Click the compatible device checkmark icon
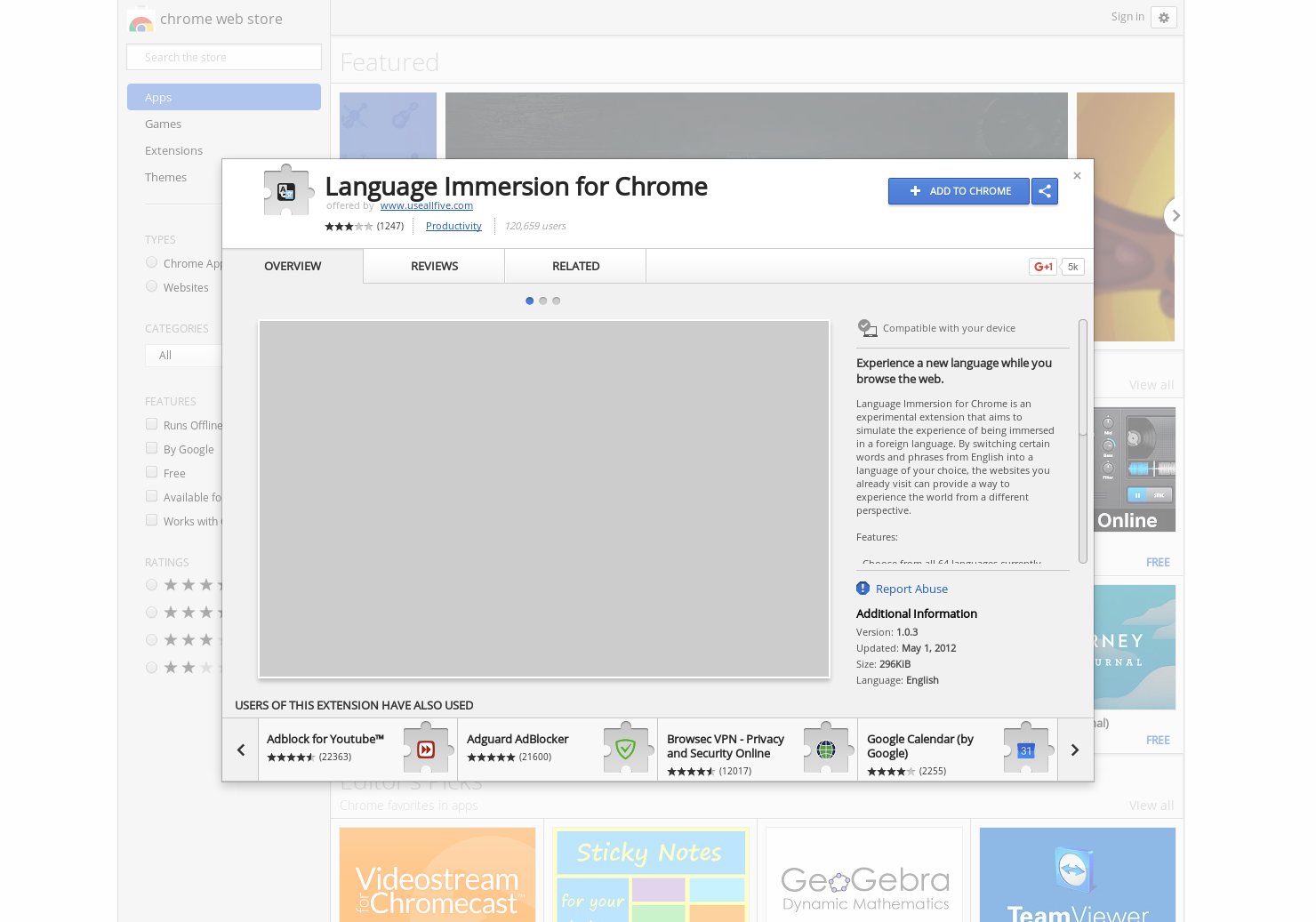Image resolution: width=1316 pixels, height=922 pixels. [867, 328]
